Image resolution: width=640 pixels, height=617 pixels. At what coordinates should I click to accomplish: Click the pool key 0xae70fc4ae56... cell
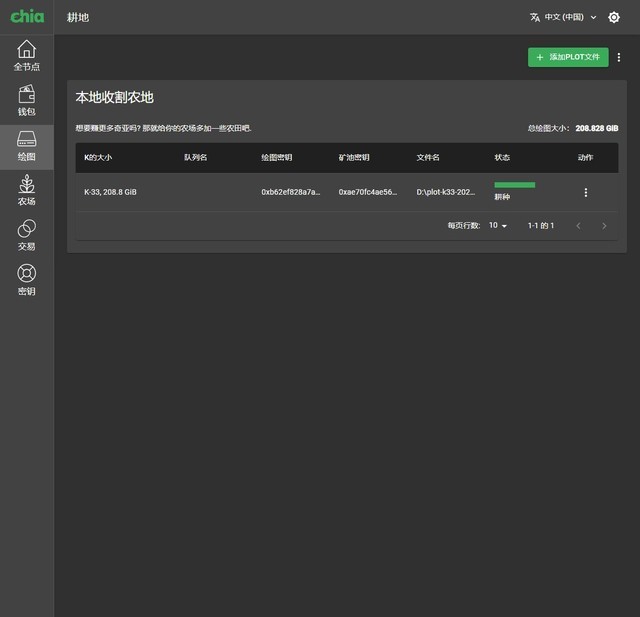(x=368, y=192)
